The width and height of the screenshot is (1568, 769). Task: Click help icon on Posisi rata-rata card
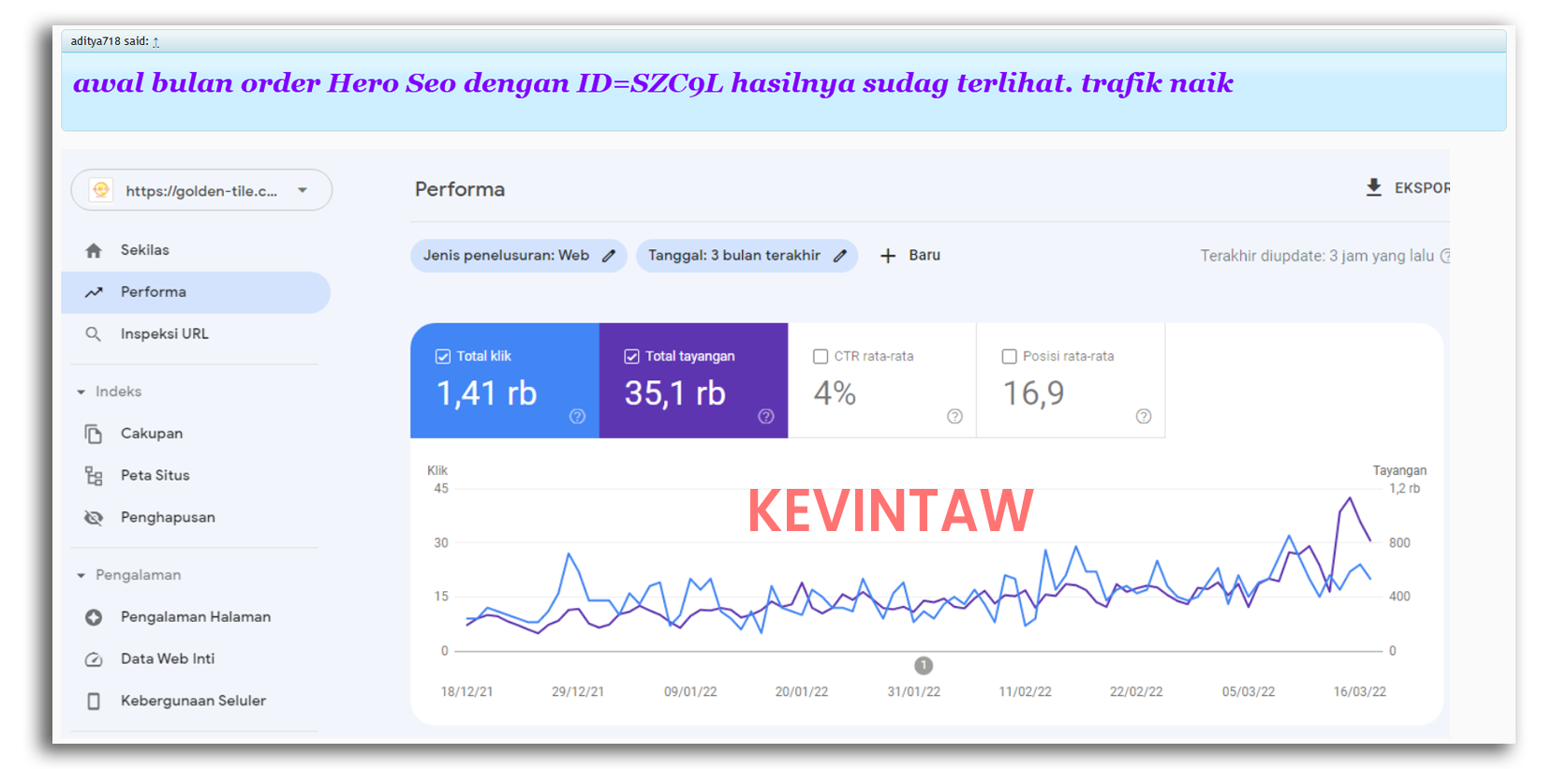[1144, 416]
